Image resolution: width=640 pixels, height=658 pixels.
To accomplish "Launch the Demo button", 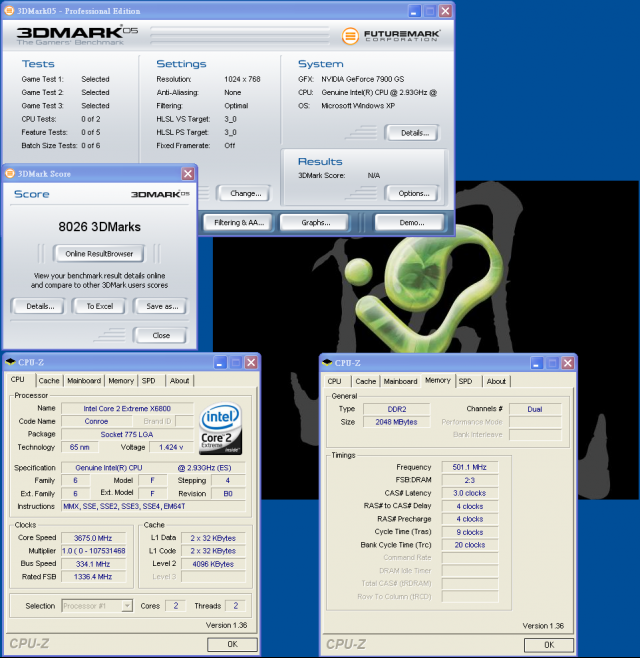I will pos(410,222).
